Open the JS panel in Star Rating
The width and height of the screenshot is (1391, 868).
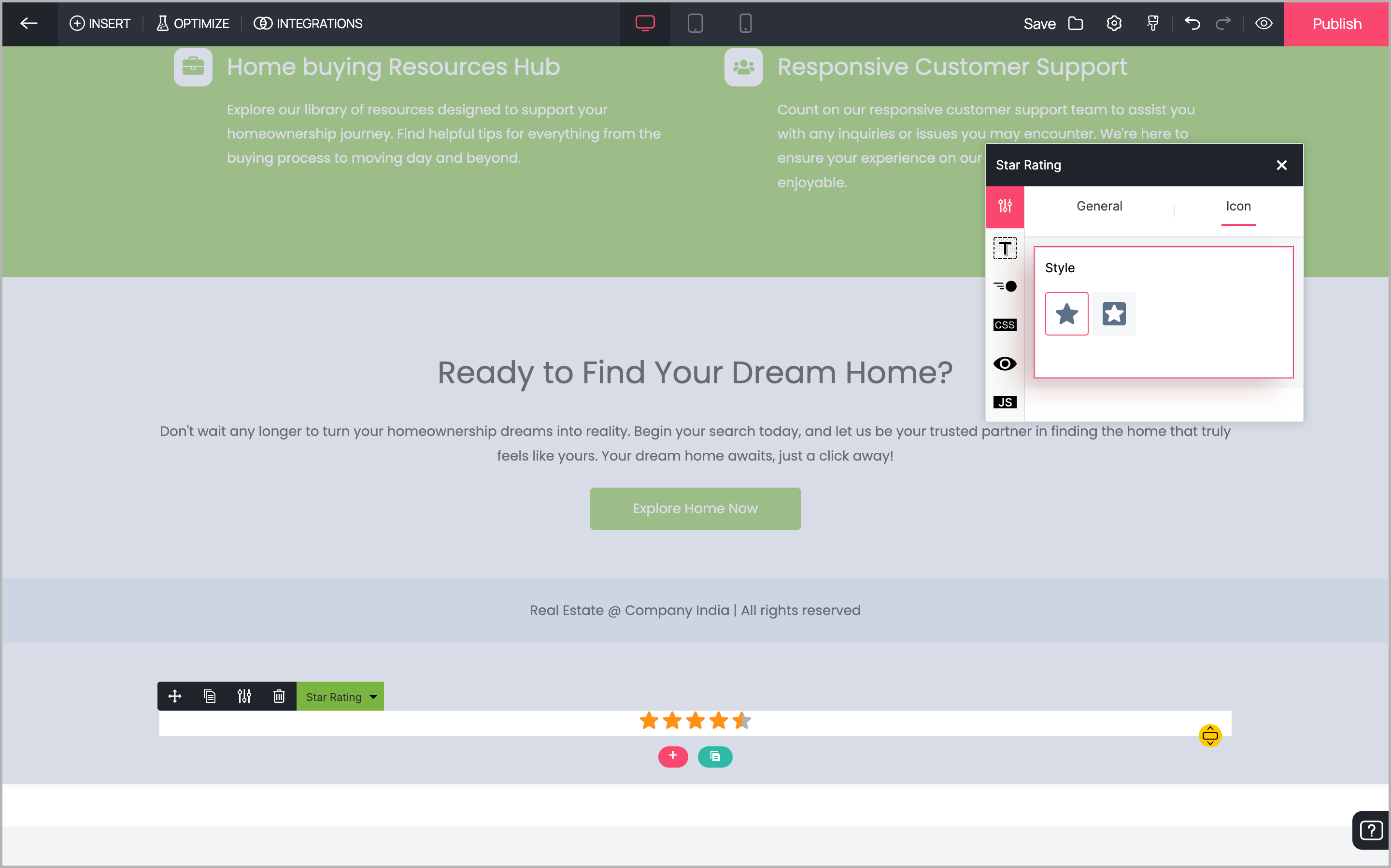click(x=1004, y=402)
